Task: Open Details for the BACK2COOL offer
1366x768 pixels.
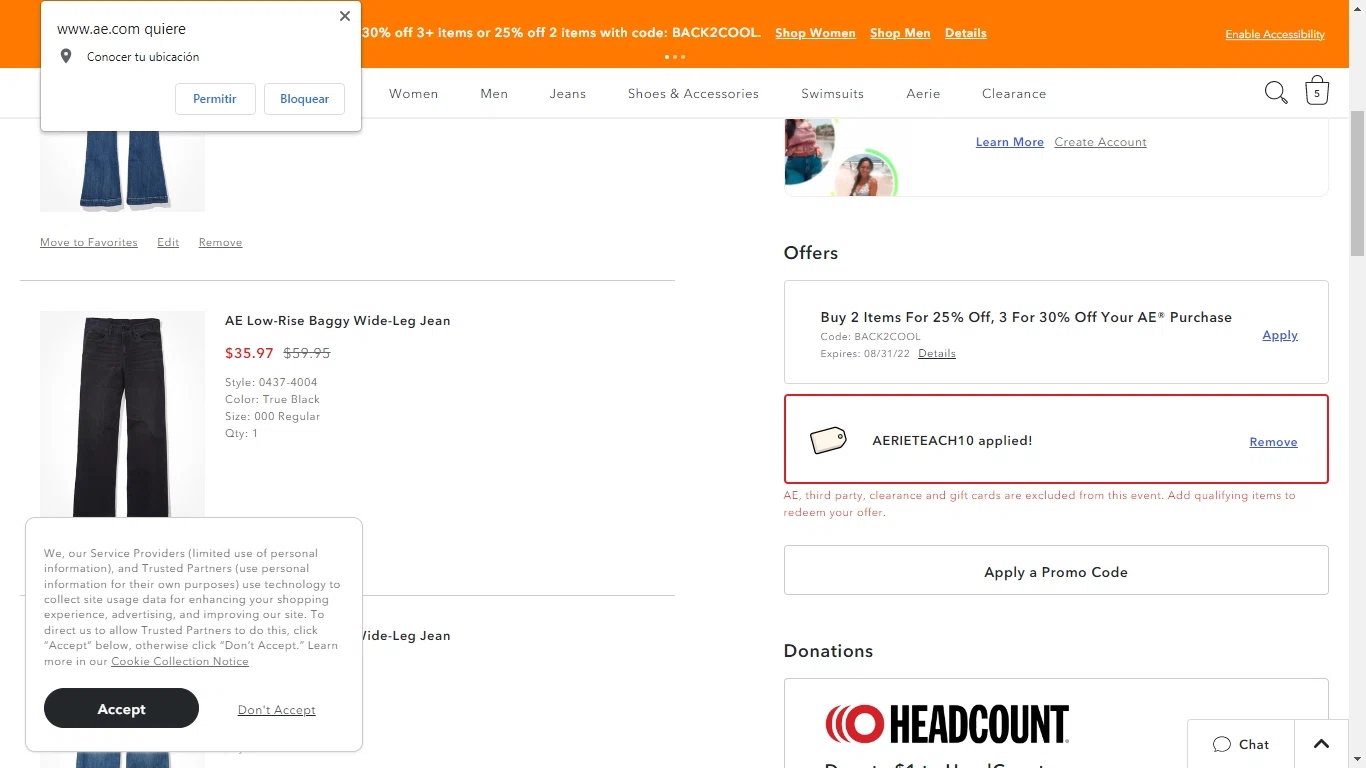Action: [937, 353]
